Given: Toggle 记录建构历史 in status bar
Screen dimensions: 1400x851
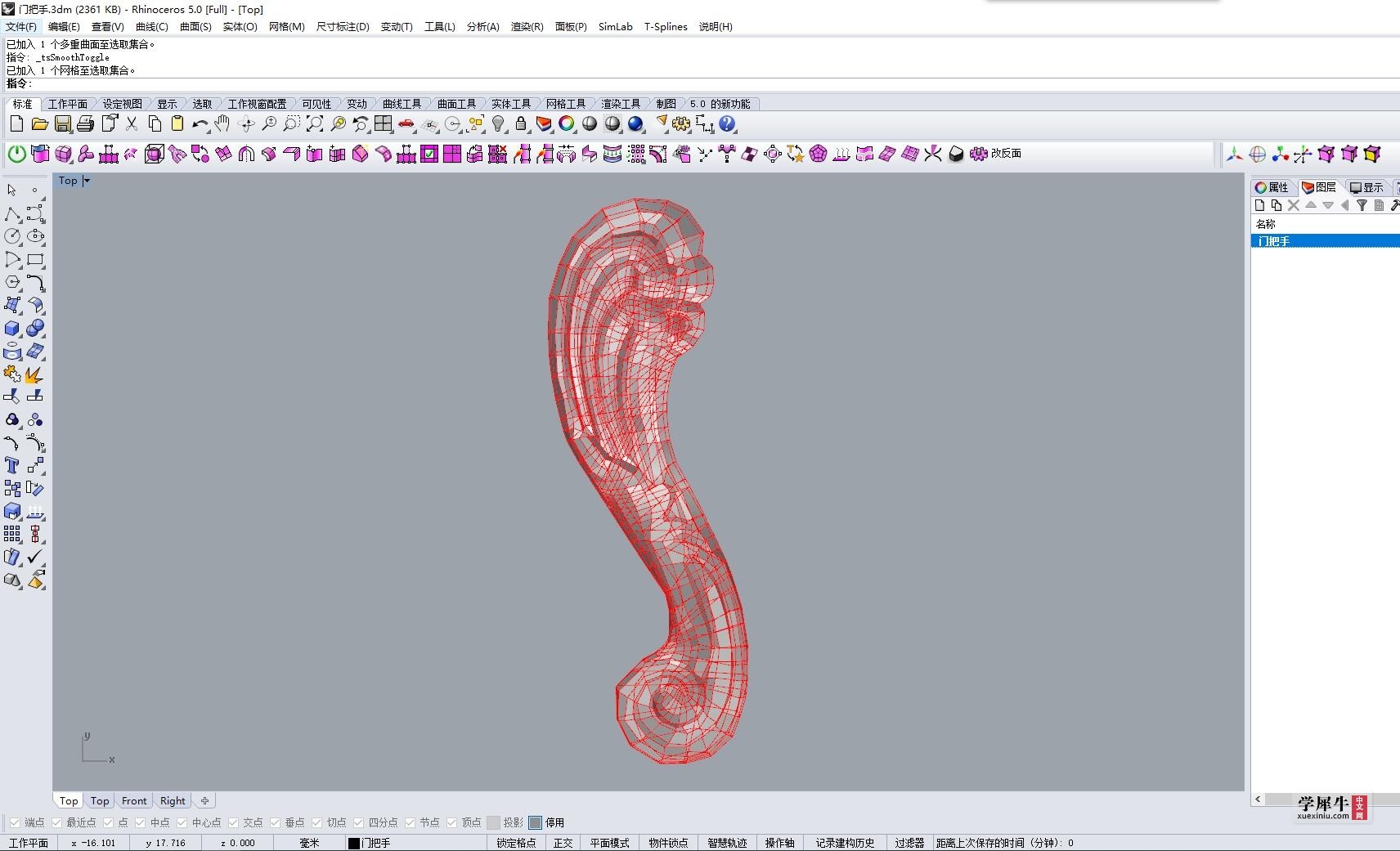Looking at the screenshot, I should (845, 843).
